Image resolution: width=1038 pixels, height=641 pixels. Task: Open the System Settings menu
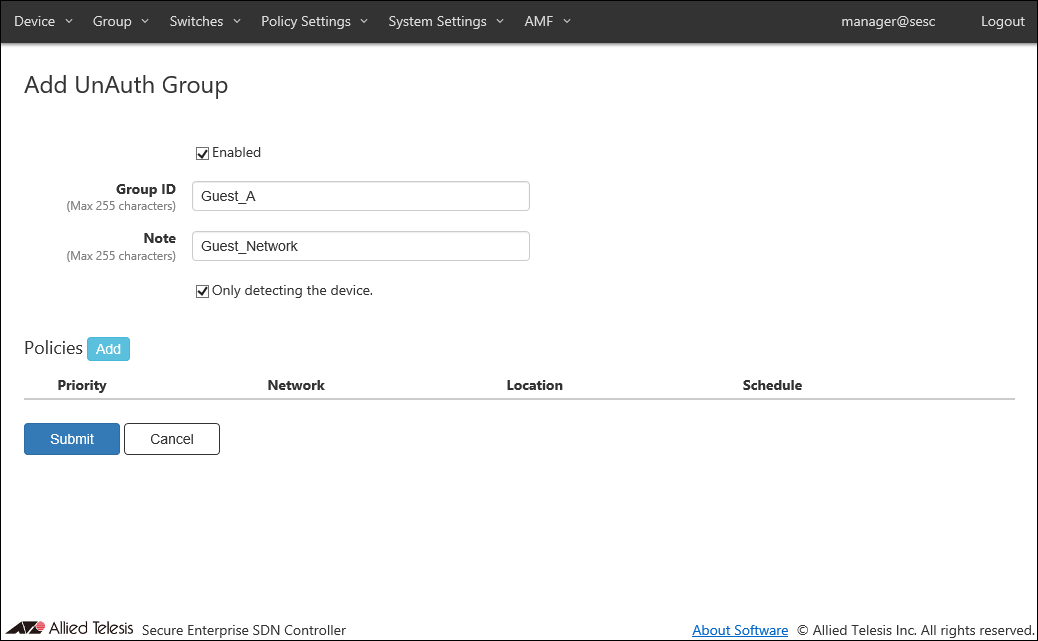pos(445,21)
